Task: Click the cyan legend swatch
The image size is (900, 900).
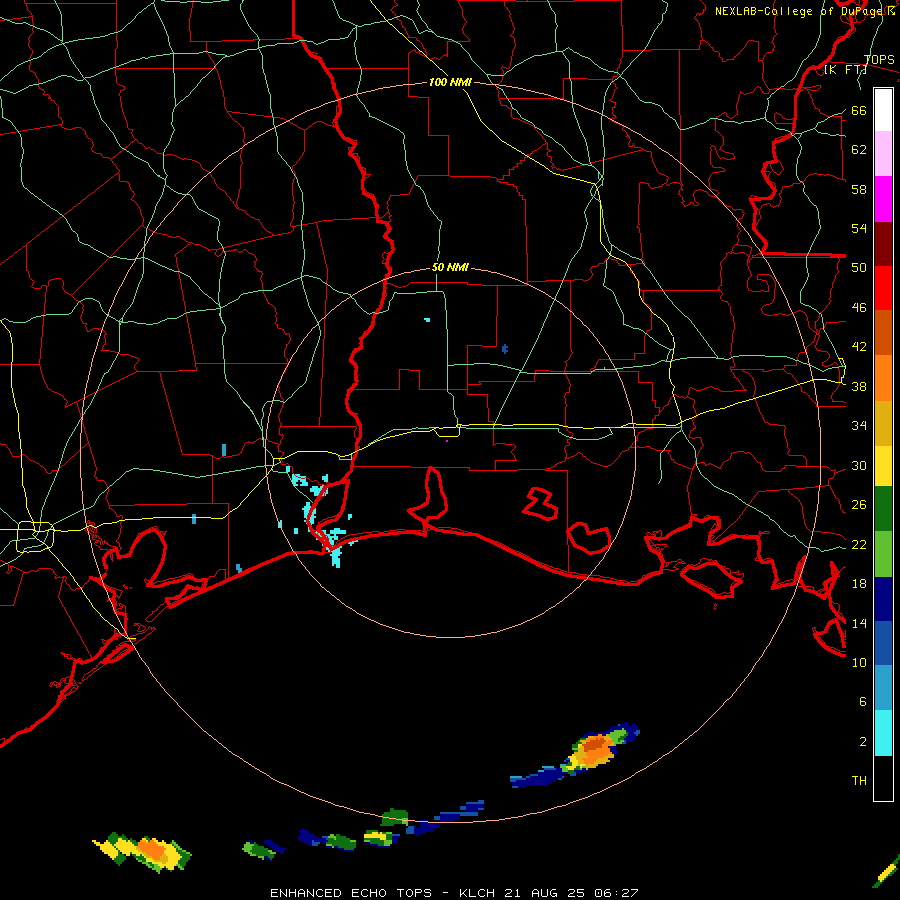Action: [x=883, y=733]
